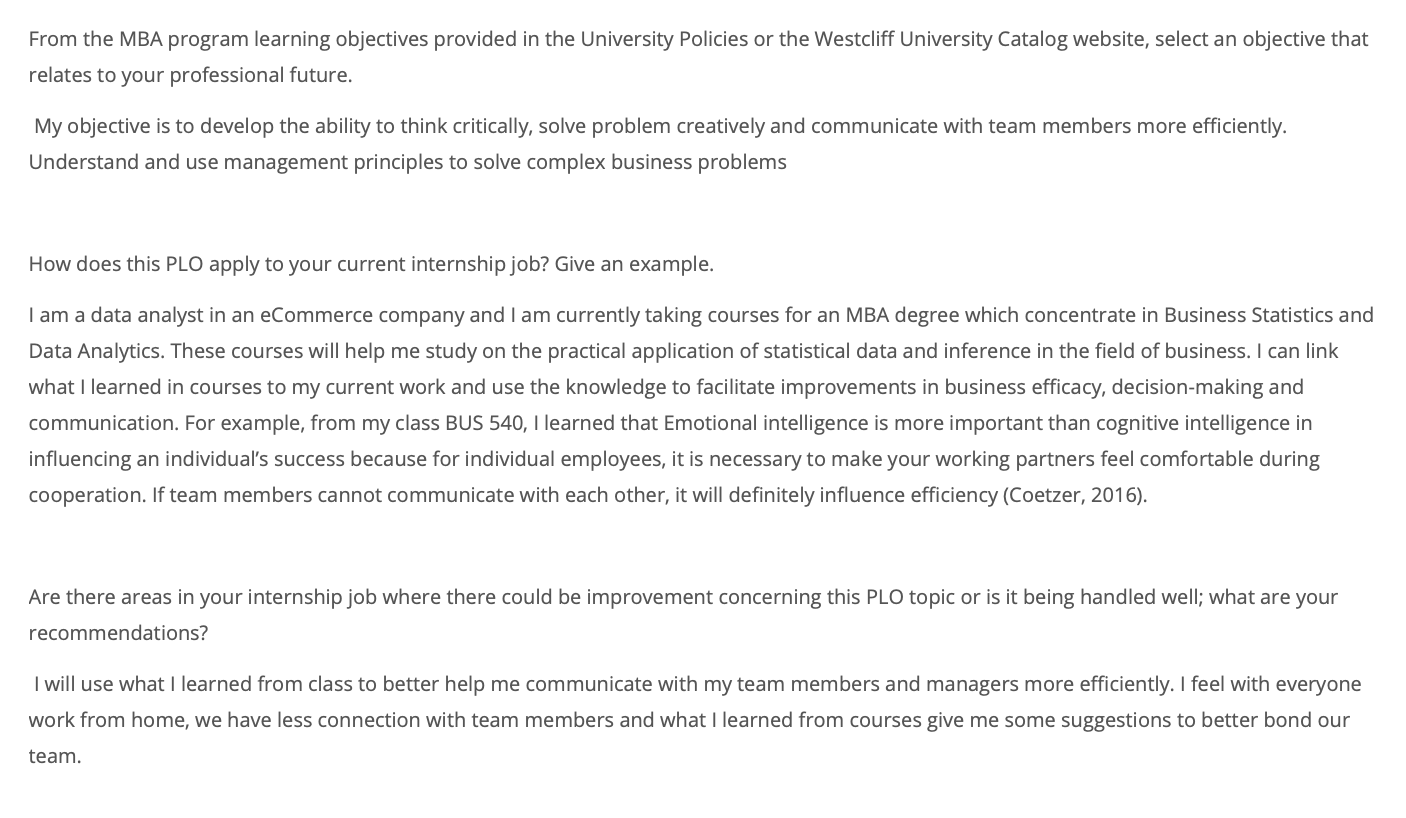This screenshot has height=818, width=1406.
Task: Click the words 'Give an example.'
Action: [x=634, y=264]
